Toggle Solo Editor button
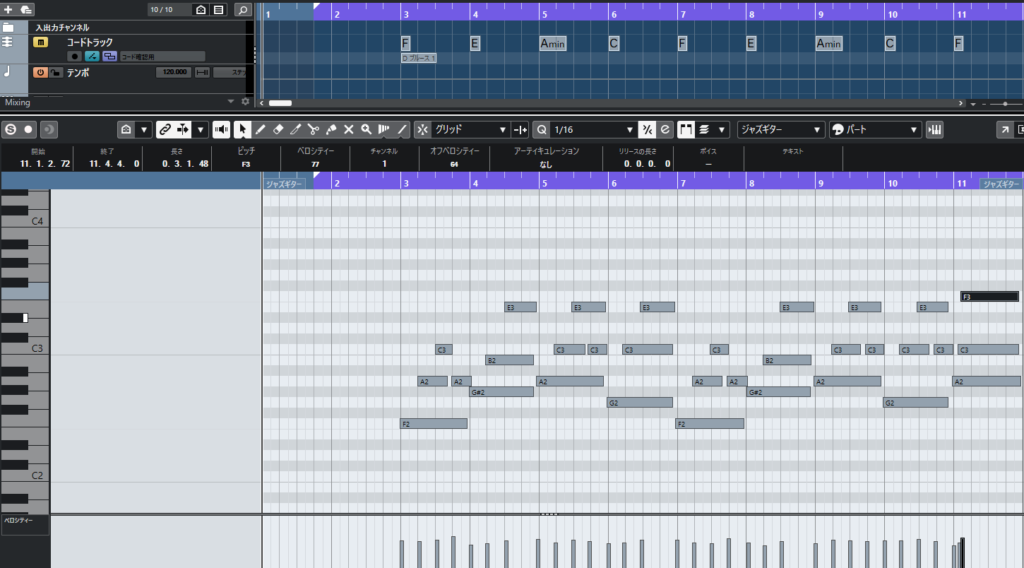 [9, 130]
